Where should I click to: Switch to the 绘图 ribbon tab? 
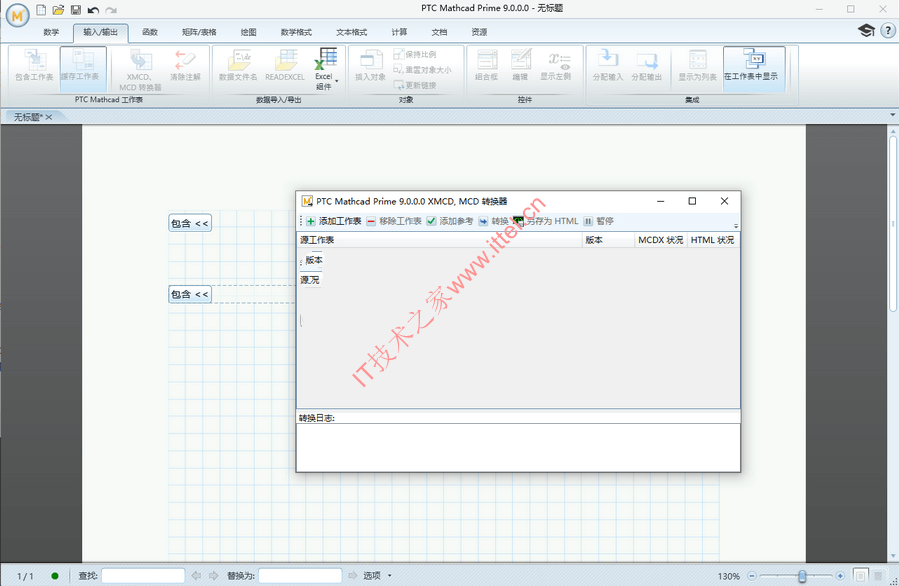click(248, 32)
